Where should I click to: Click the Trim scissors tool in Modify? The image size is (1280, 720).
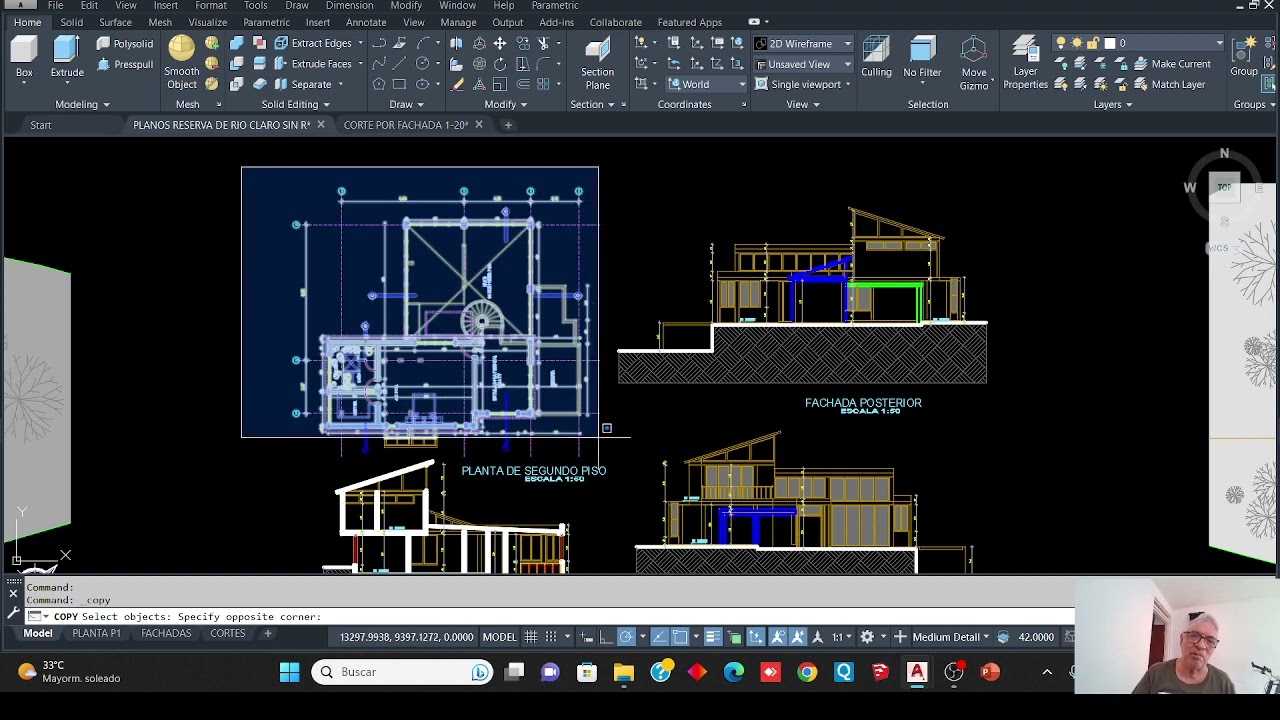544,43
